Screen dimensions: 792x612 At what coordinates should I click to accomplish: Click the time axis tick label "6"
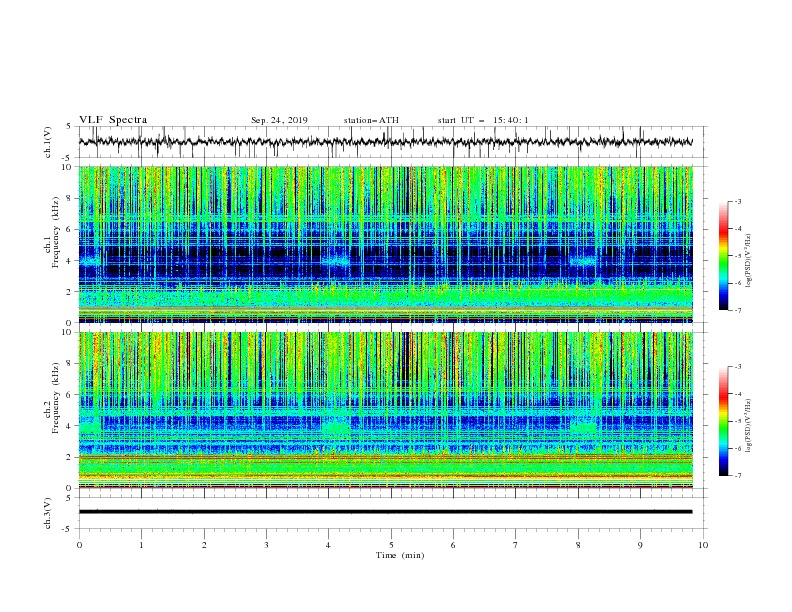(453, 545)
